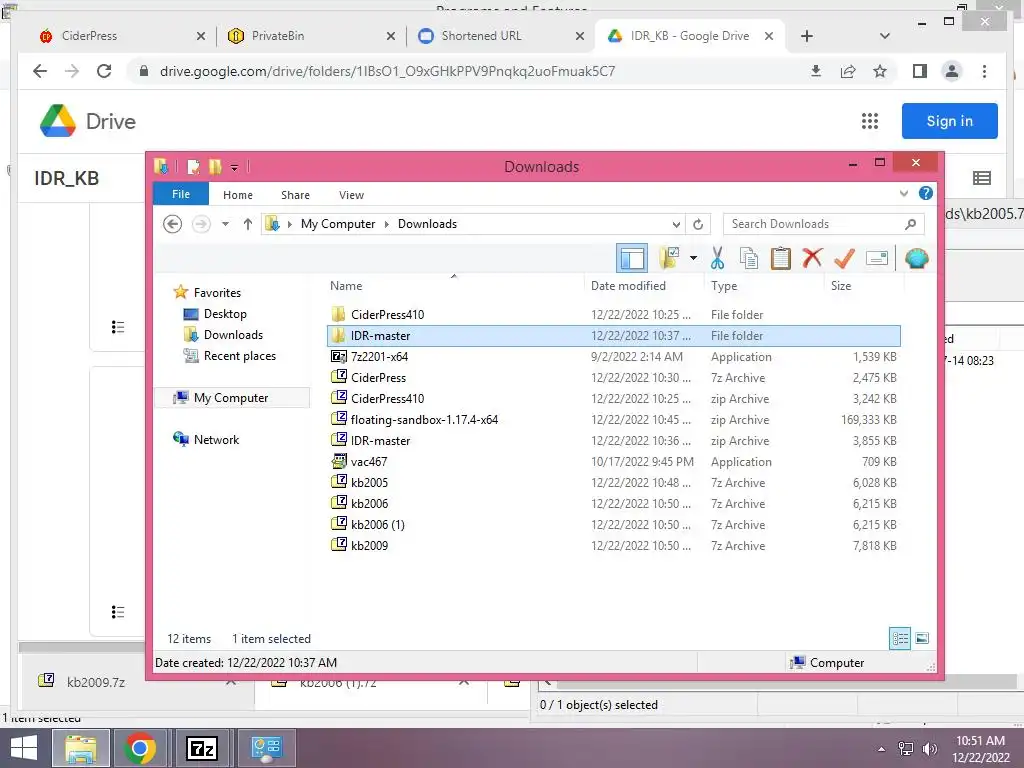
Task: Select the floating-sandbox-1.17.4-x64 zip file
Action: pos(613,420)
